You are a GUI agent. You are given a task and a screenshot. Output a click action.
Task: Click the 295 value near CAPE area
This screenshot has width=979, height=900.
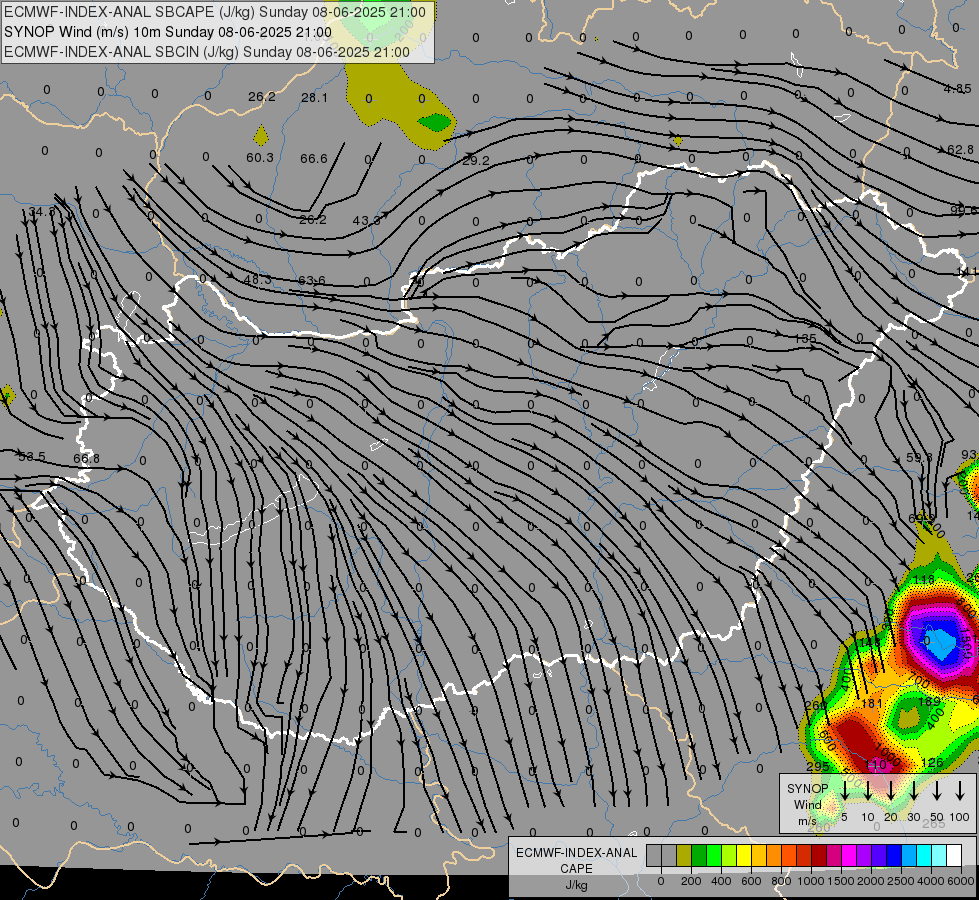point(818,766)
